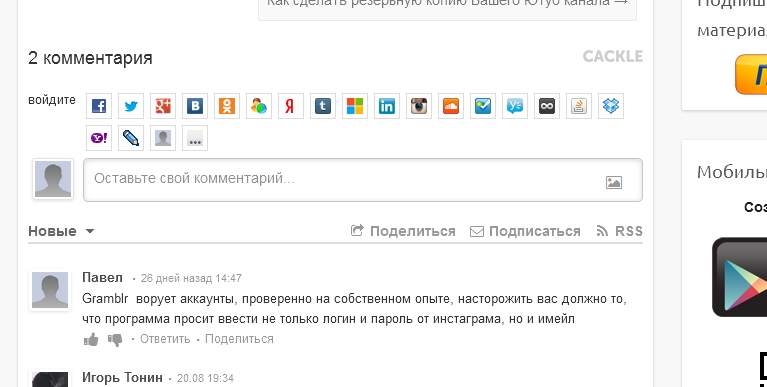Image resolution: width=767 pixels, height=387 pixels.
Task: Click 20.08 19:34 timestamp
Action: (205, 378)
